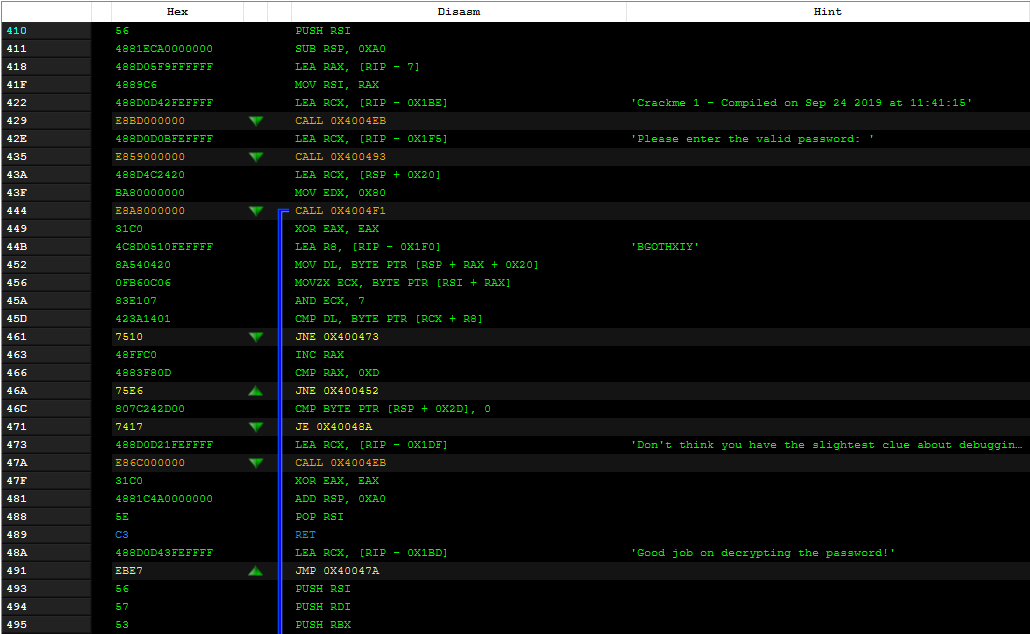The image size is (1030, 634).
Task: Select the RET instruction at 489
Action: [x=305, y=535]
